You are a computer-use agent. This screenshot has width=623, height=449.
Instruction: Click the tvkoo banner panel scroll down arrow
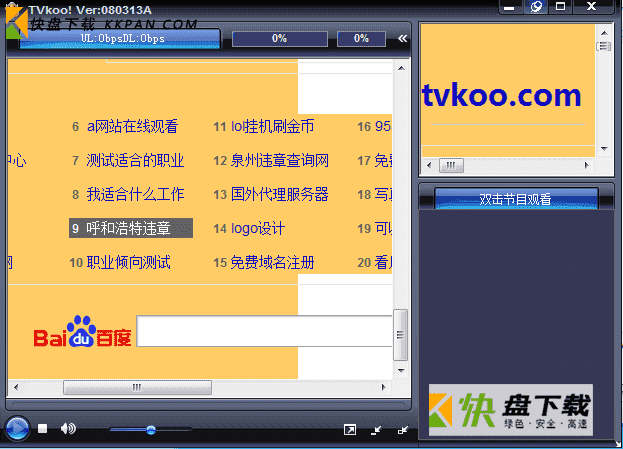pyautogui.click(x=604, y=149)
